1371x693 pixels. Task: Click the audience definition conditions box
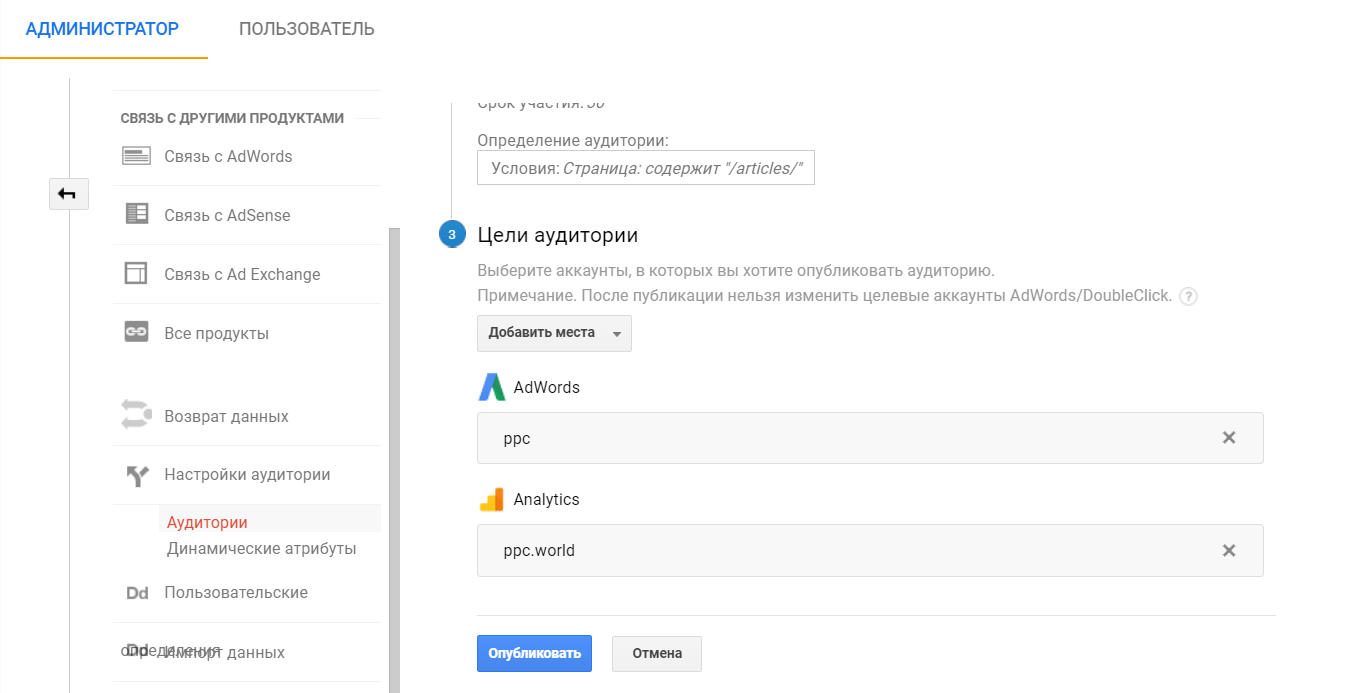coord(646,168)
